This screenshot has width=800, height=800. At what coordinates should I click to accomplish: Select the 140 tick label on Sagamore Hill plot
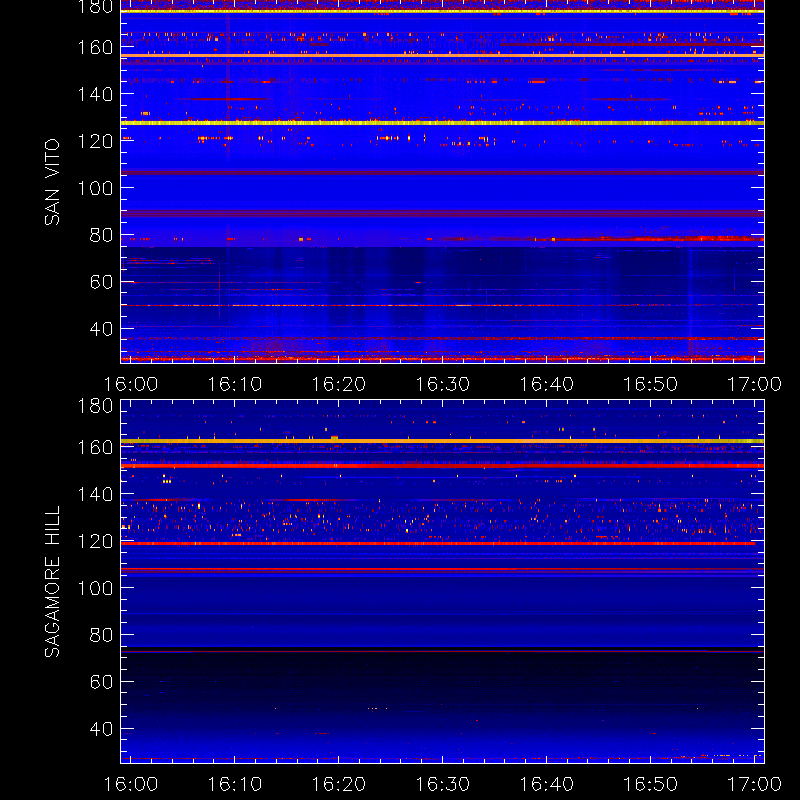(95, 494)
